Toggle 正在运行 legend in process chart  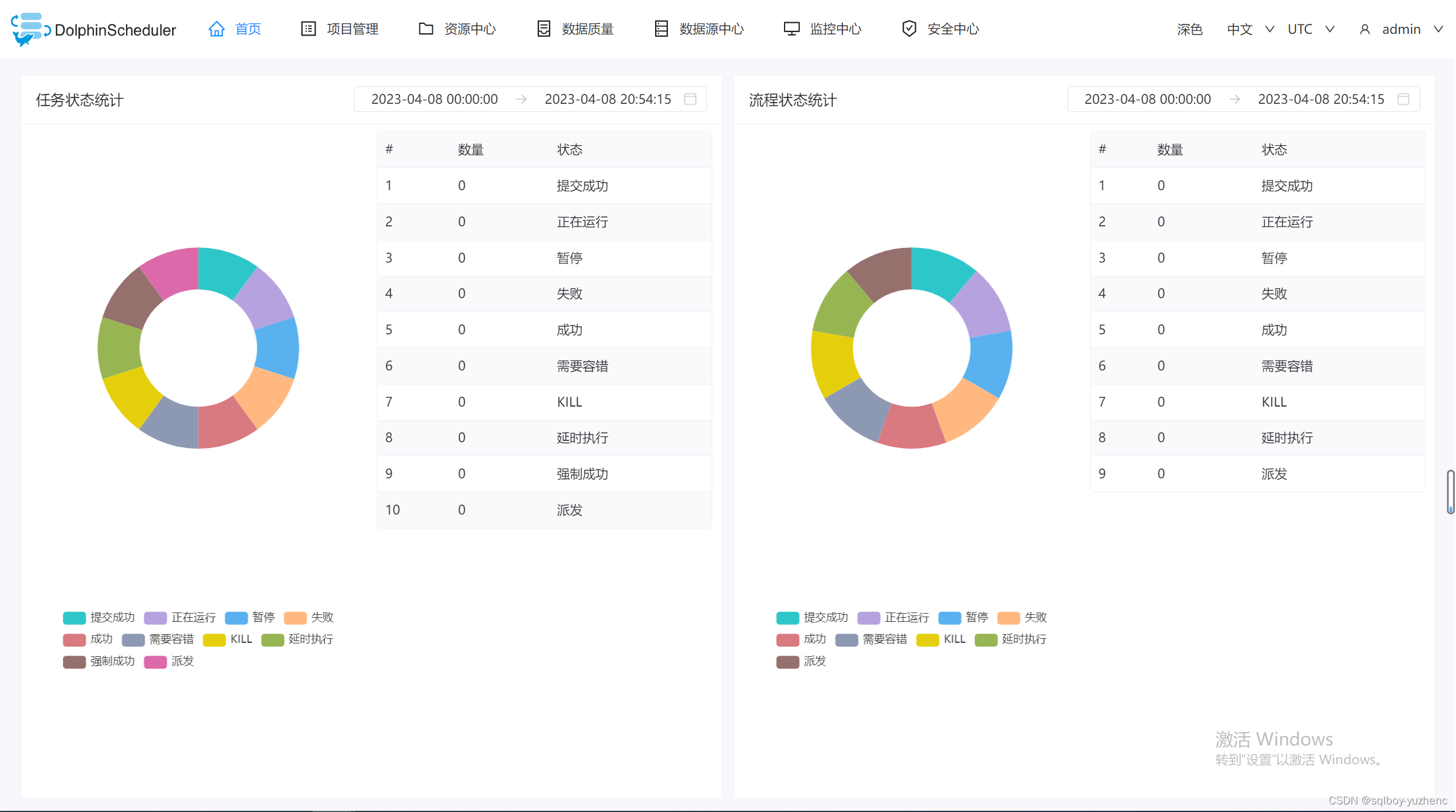pos(893,618)
